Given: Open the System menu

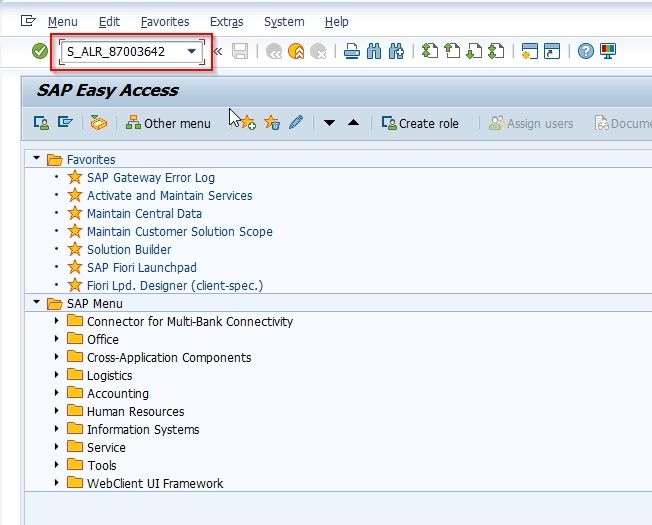Looking at the screenshot, I should point(284,22).
